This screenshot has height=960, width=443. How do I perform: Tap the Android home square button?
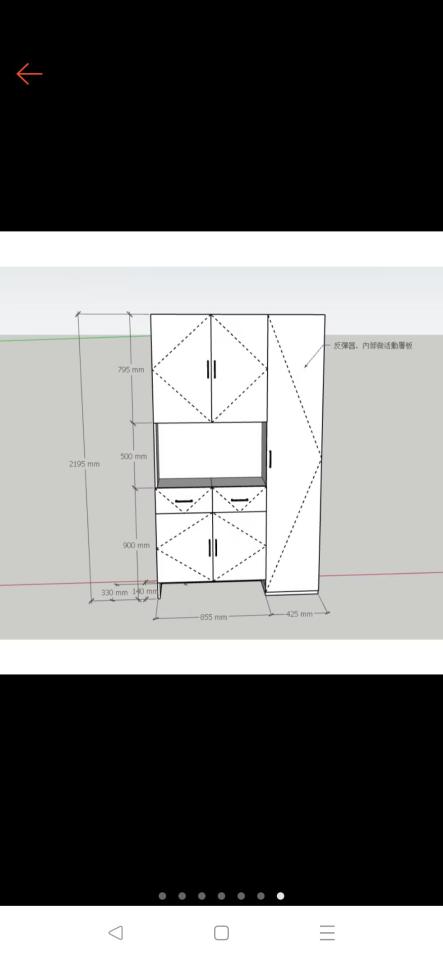point(222,932)
